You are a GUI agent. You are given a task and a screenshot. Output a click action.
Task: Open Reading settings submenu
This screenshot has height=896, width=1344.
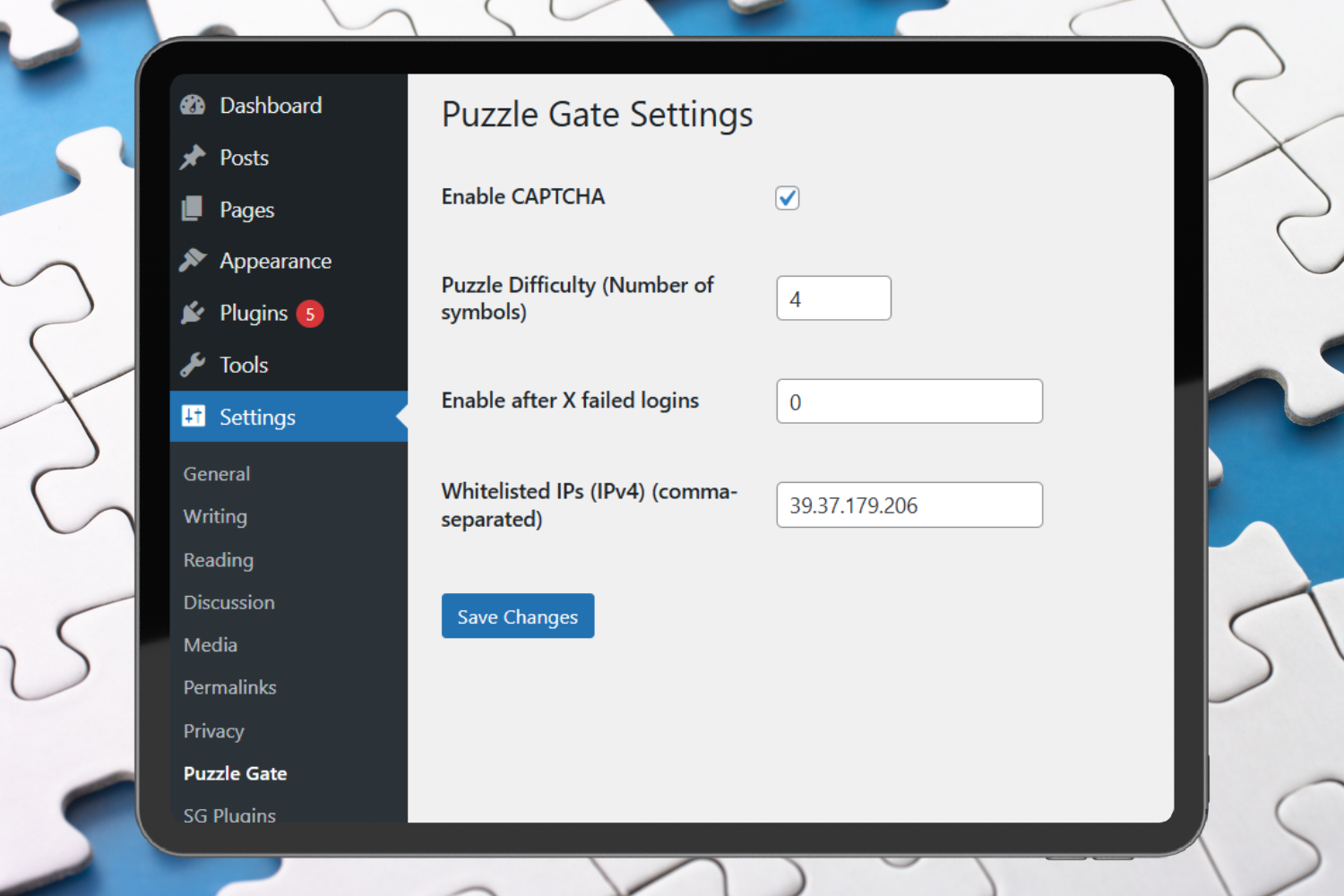click(219, 560)
